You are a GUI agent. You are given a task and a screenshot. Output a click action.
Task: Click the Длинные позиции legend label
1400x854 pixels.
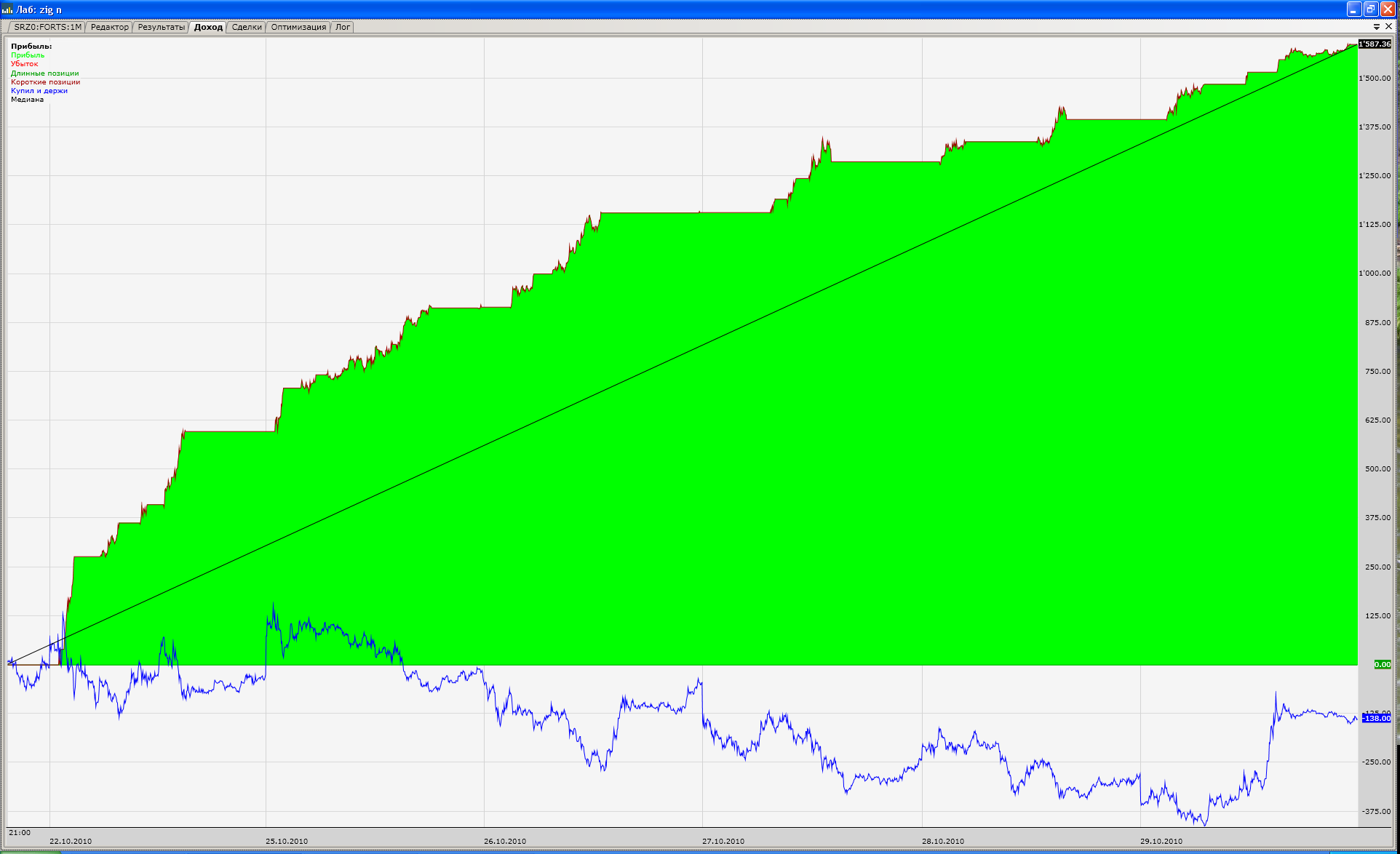click(x=44, y=73)
